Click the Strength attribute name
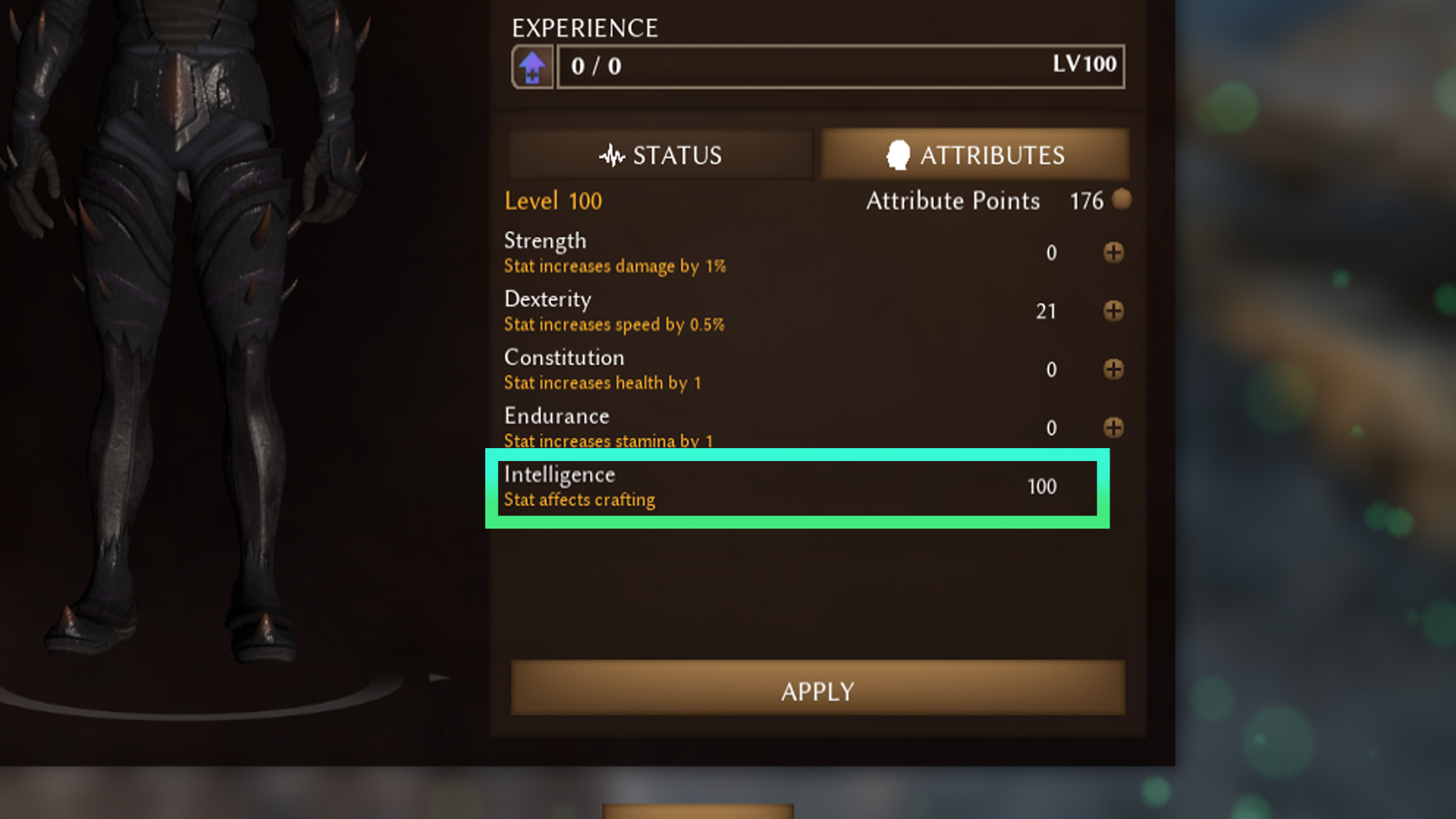The image size is (1456, 819). pyautogui.click(x=545, y=241)
